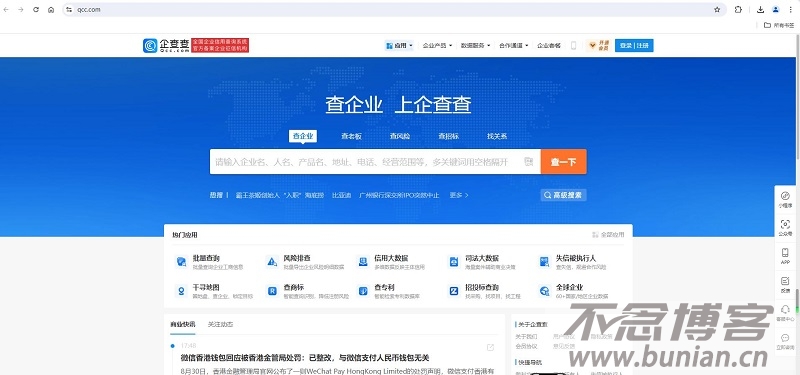Viewport: 800px width, 375px height.
Task: Click the page vertical scrollbar thumb
Action: coord(797,297)
